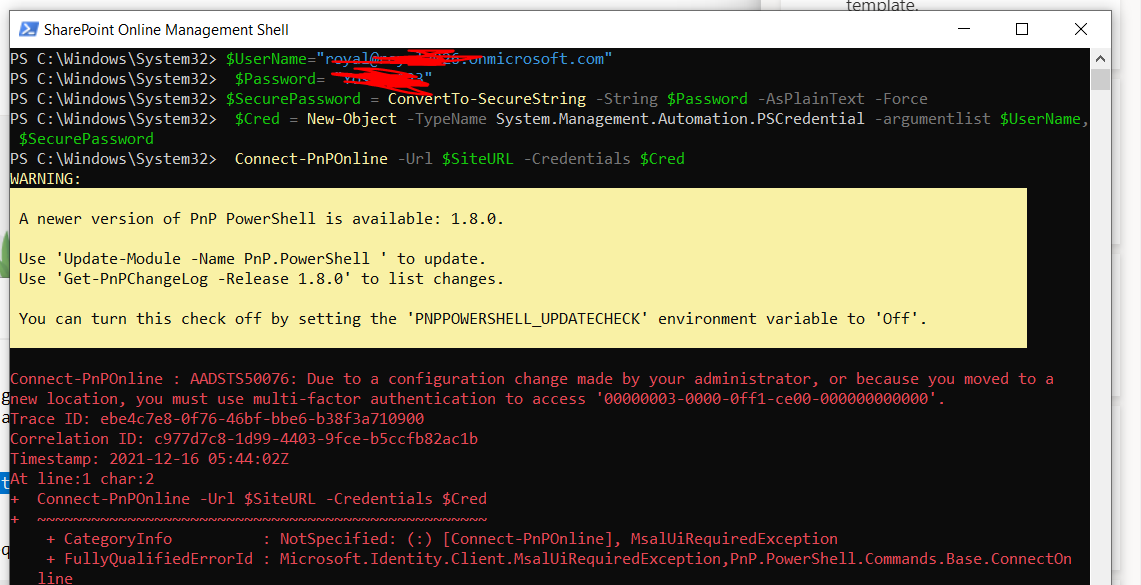Open the PowerShell icon system menu

click(28, 29)
